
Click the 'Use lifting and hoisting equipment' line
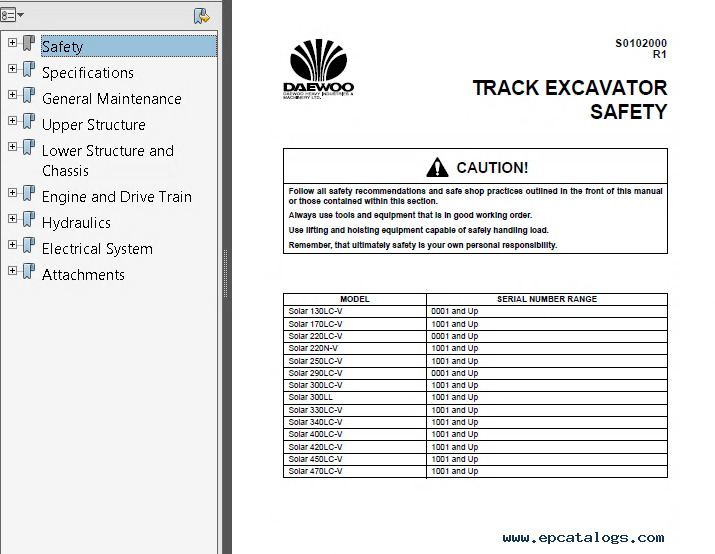point(418,230)
